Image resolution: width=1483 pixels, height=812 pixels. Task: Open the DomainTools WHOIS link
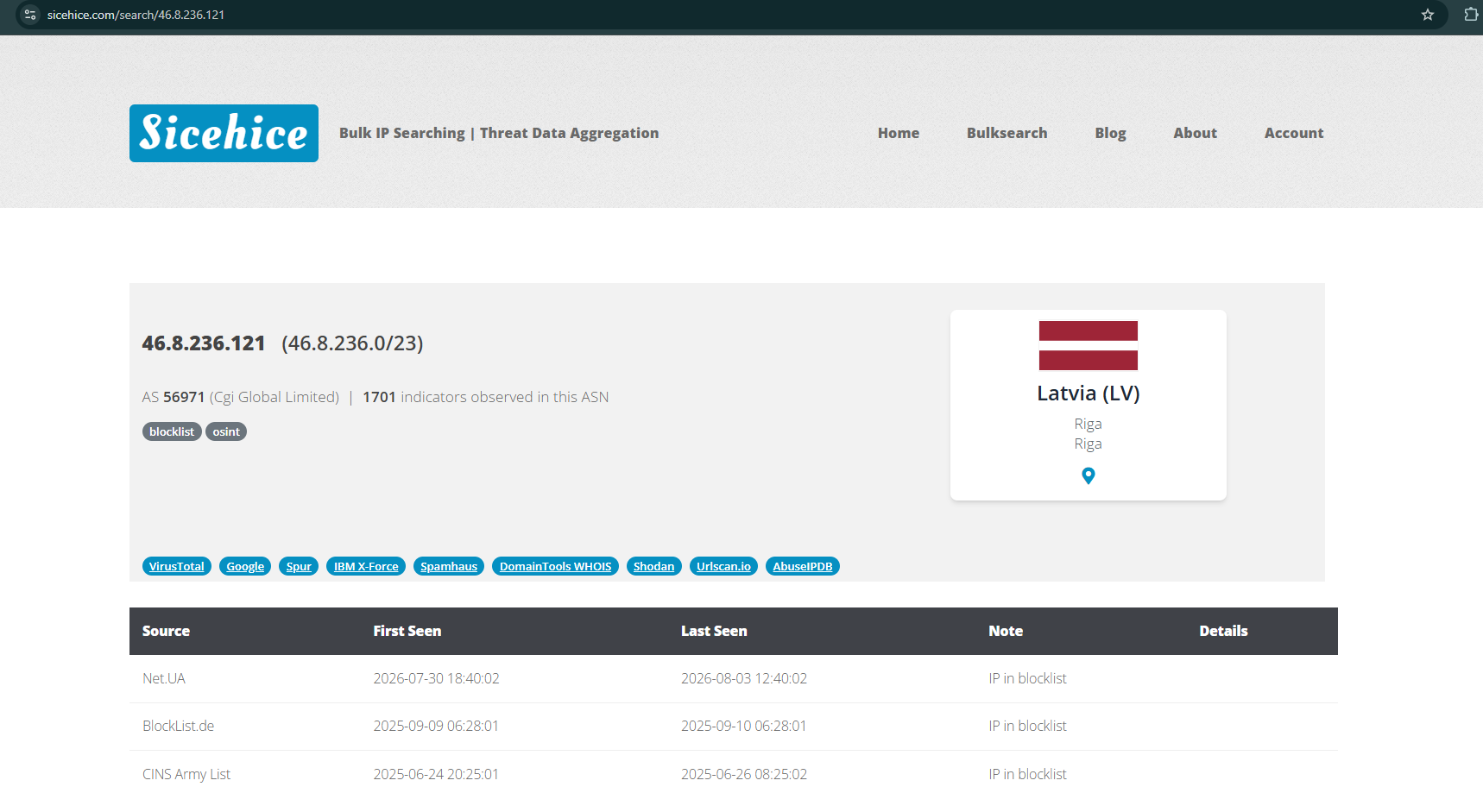tap(555, 566)
